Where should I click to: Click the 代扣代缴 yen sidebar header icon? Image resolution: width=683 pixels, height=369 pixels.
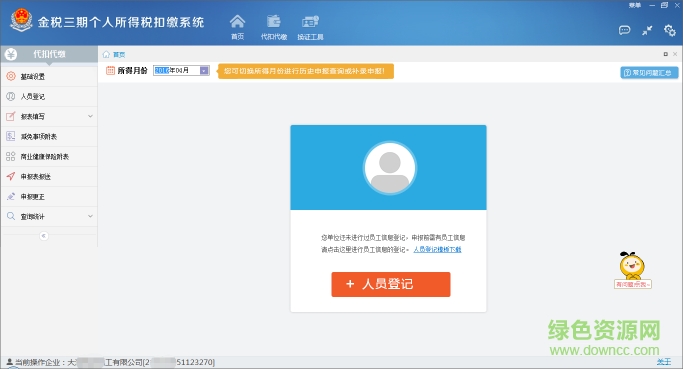click(x=11, y=54)
